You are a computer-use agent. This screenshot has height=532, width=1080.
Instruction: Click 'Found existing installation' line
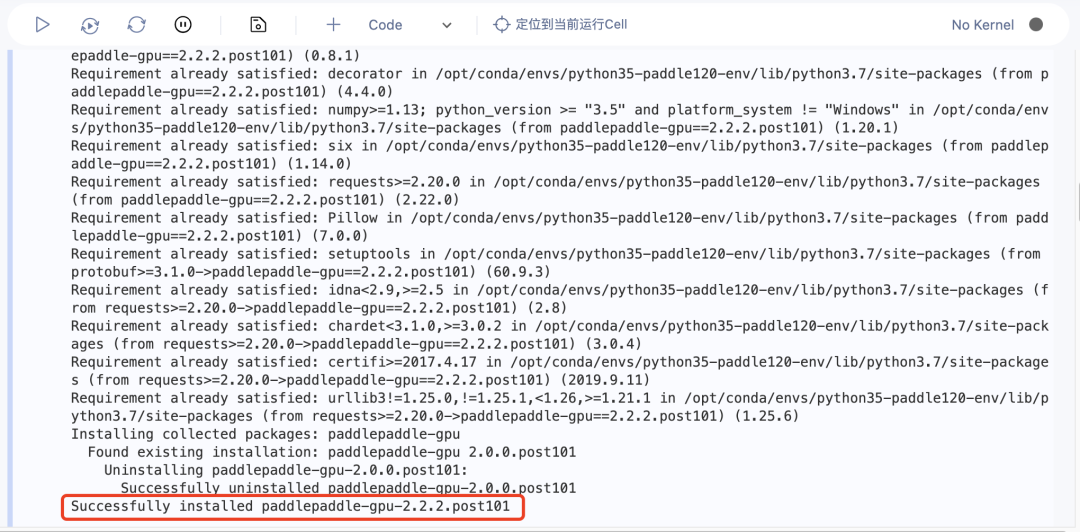click(x=332, y=452)
